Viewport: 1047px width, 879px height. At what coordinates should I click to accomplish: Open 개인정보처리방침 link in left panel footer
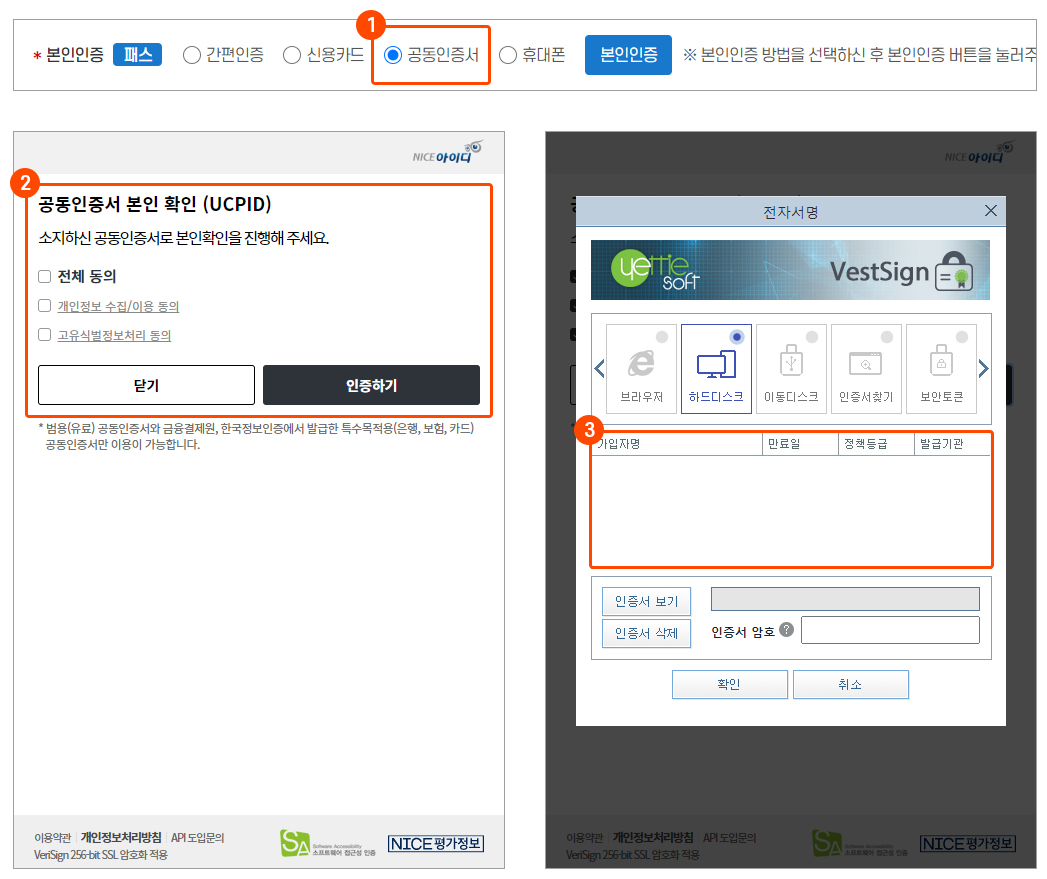point(121,838)
